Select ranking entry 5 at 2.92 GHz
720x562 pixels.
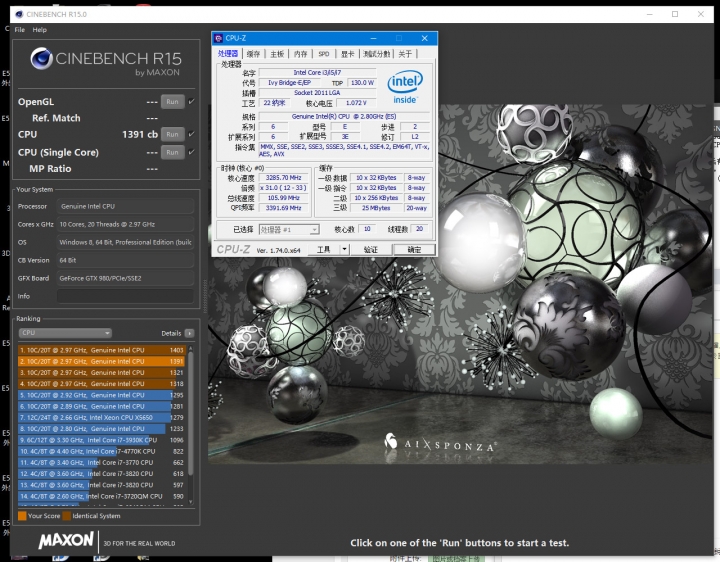coord(101,395)
